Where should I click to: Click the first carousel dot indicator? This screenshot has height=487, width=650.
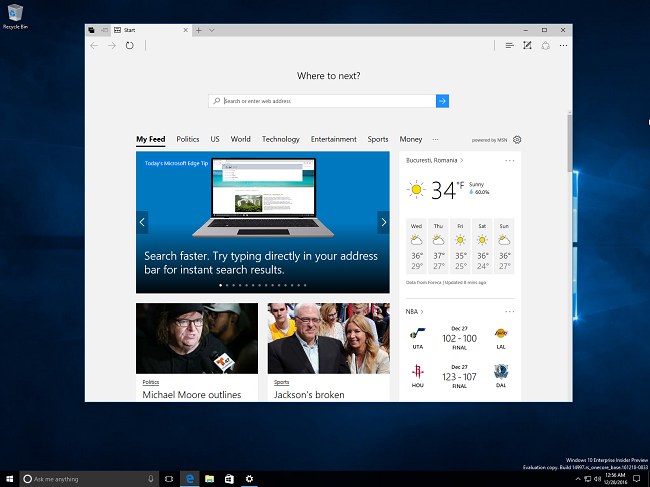tap(221, 285)
